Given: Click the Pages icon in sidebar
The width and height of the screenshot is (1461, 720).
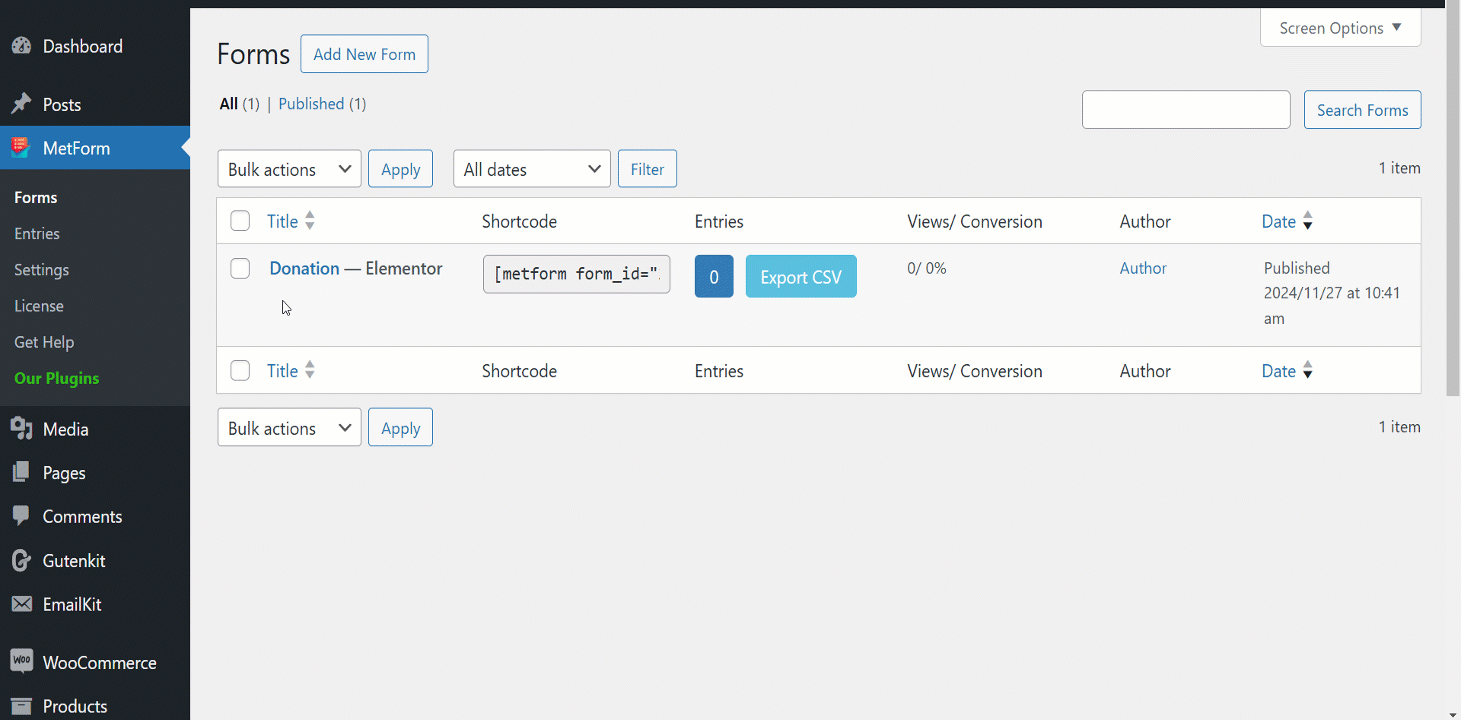Looking at the screenshot, I should [x=21, y=473].
